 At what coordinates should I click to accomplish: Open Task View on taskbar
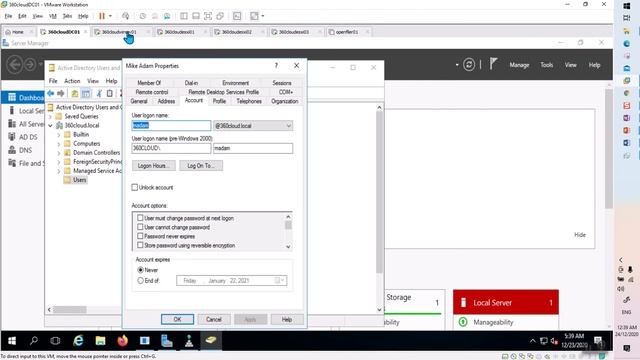pos(55,340)
